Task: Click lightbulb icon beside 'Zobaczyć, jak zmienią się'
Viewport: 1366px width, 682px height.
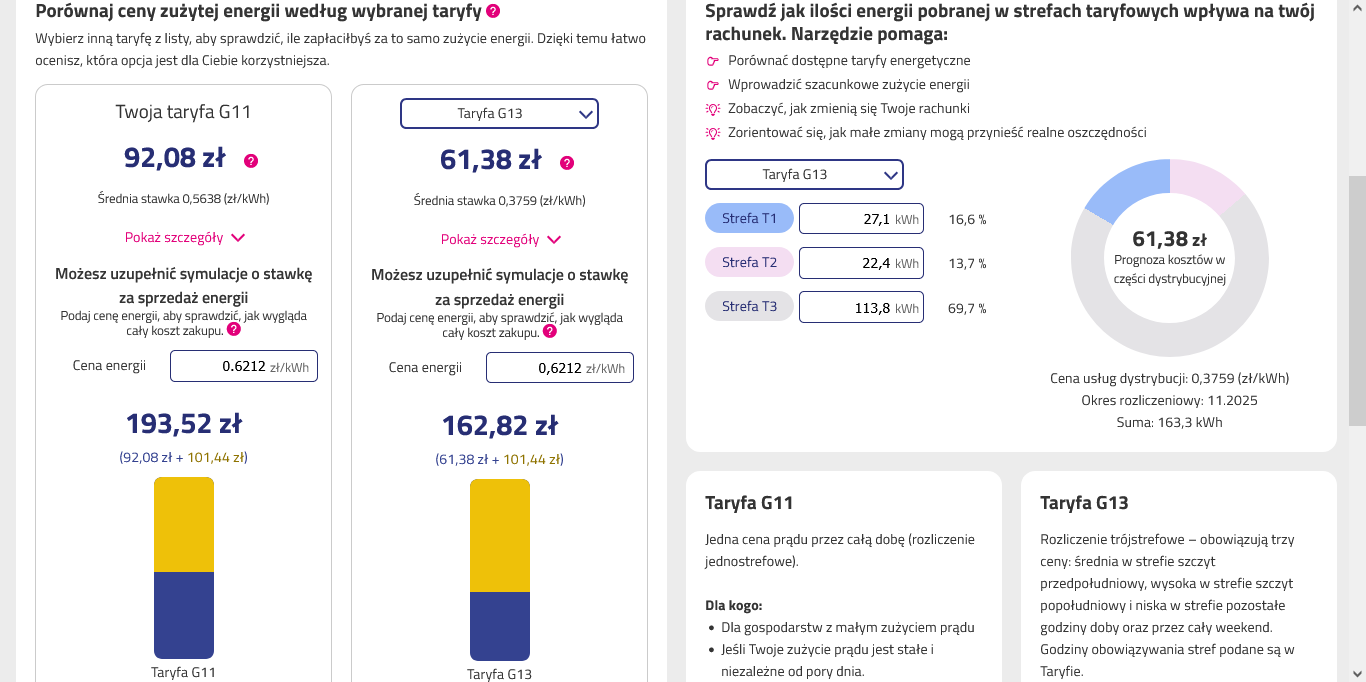Action: (713, 109)
